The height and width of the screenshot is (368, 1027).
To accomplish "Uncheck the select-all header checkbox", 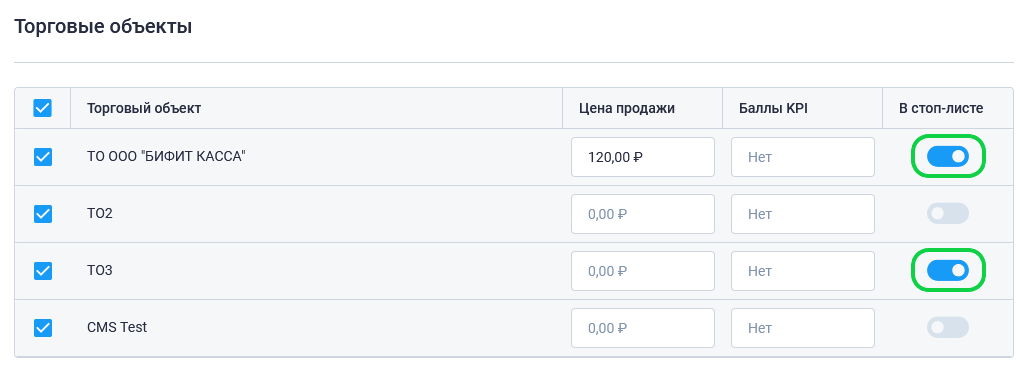I will coord(43,108).
